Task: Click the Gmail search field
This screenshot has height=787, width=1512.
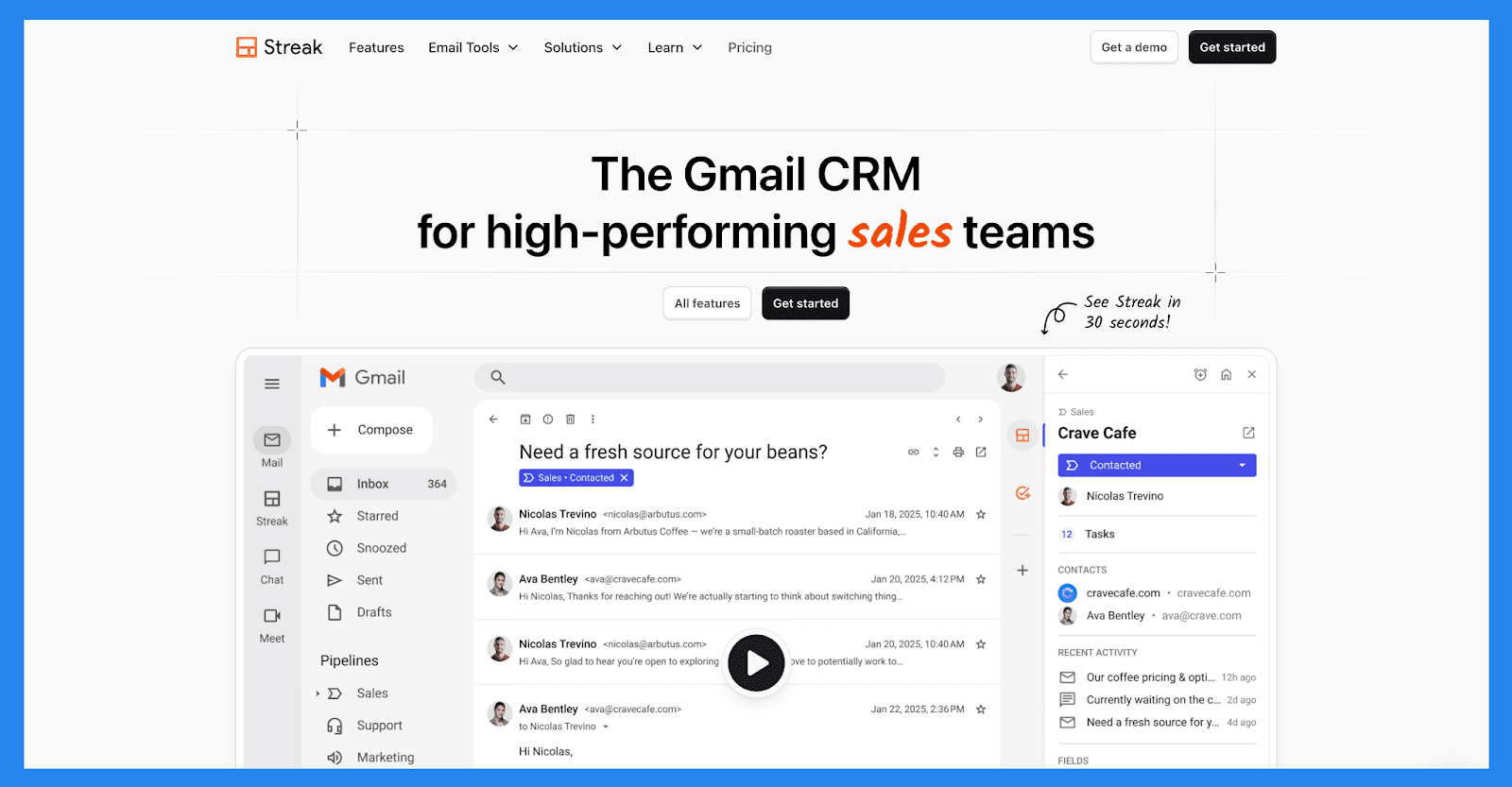Action: coord(710,377)
